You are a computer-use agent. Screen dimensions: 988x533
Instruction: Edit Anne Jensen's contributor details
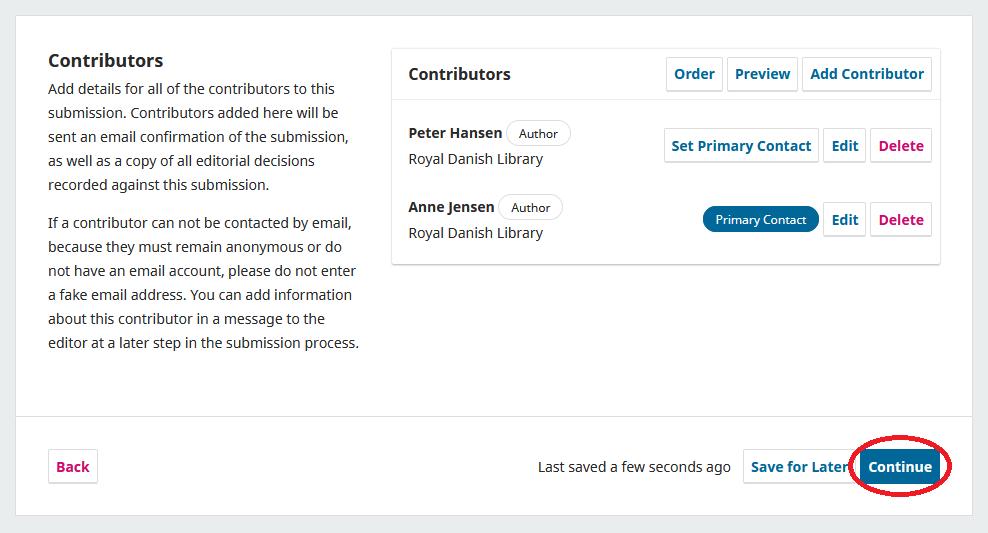click(845, 220)
